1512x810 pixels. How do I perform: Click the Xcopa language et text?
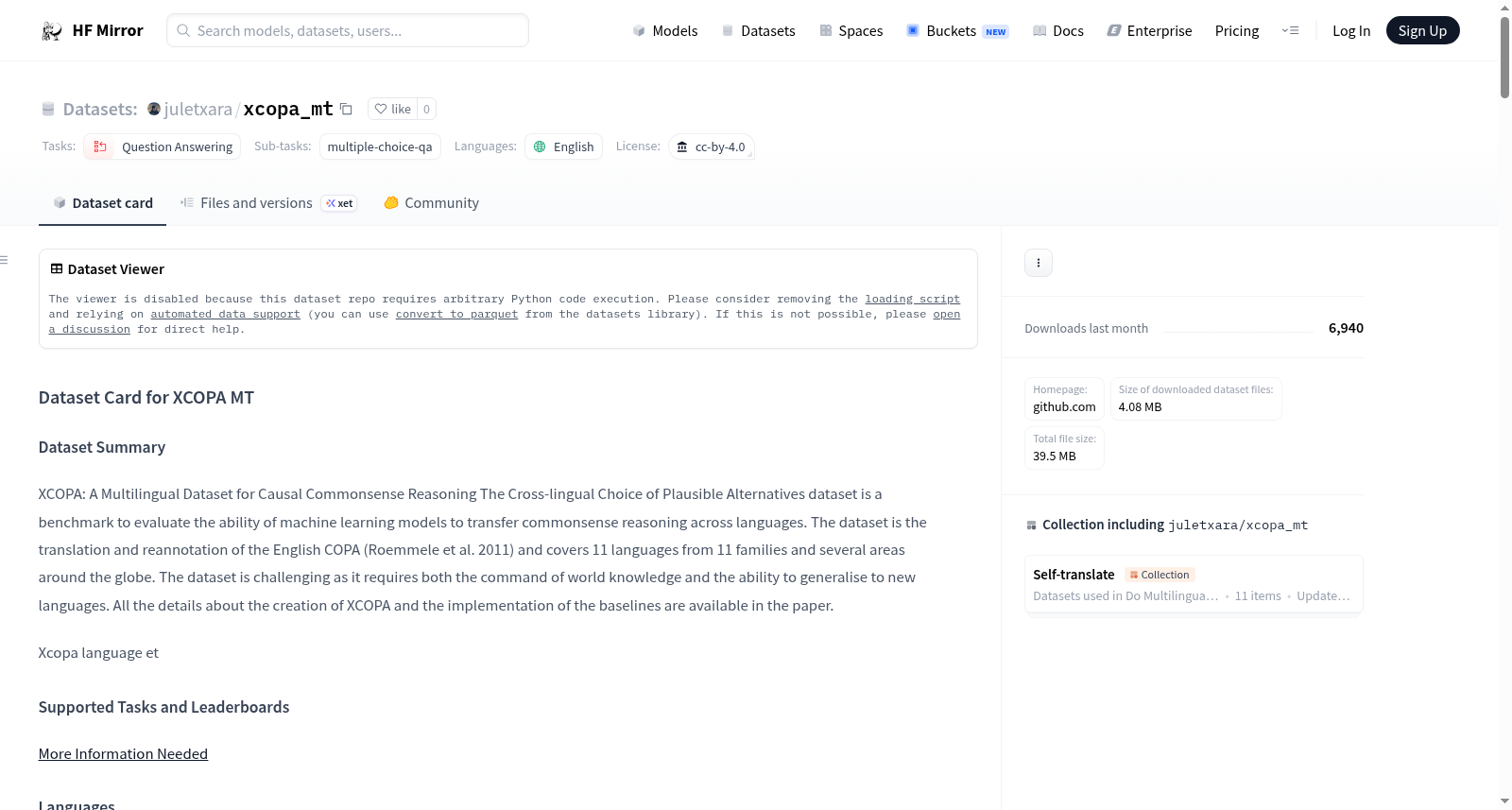point(98,653)
